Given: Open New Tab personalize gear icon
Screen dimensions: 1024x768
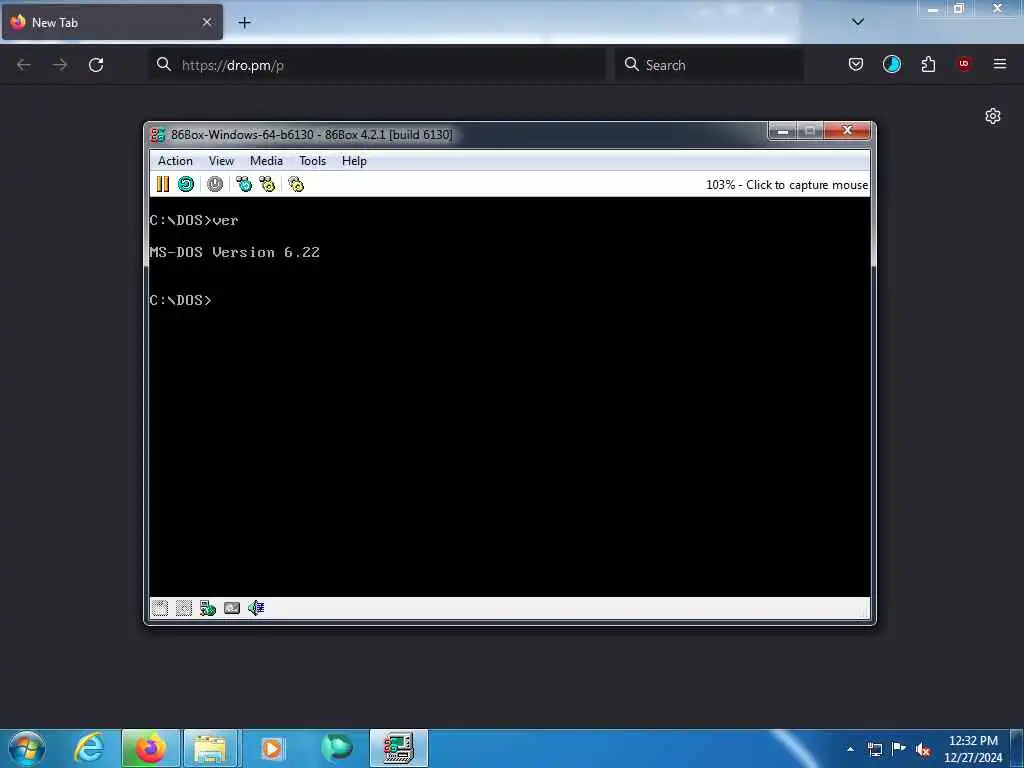Looking at the screenshot, I should pyautogui.click(x=993, y=116).
